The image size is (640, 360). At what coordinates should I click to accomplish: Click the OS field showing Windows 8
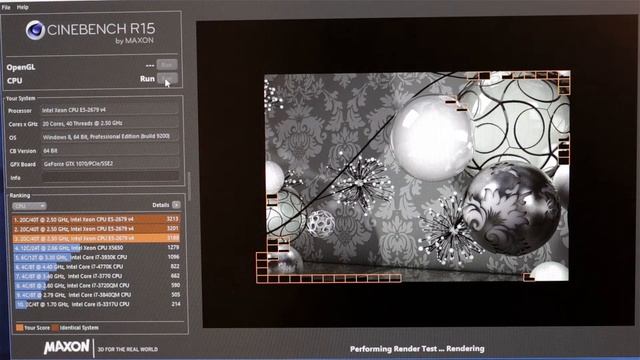coord(110,137)
